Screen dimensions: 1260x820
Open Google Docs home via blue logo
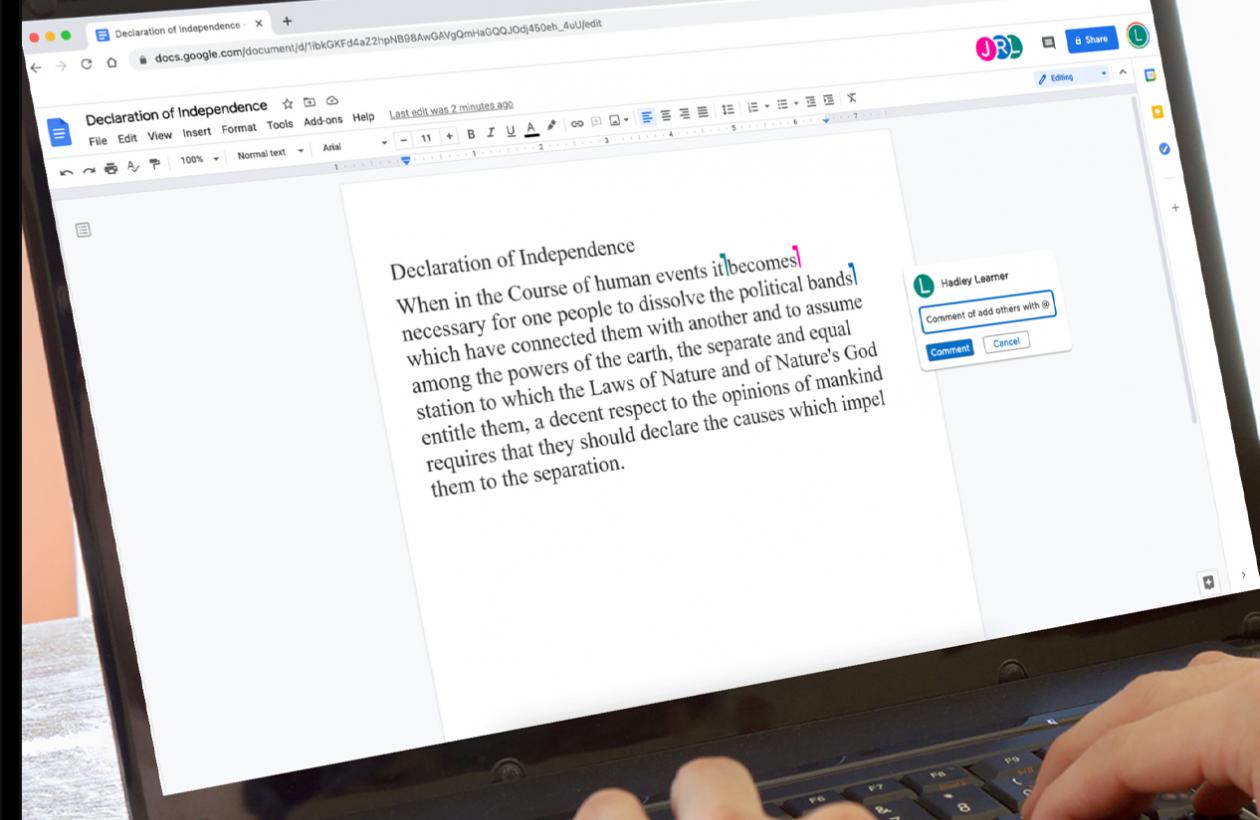coord(59,132)
